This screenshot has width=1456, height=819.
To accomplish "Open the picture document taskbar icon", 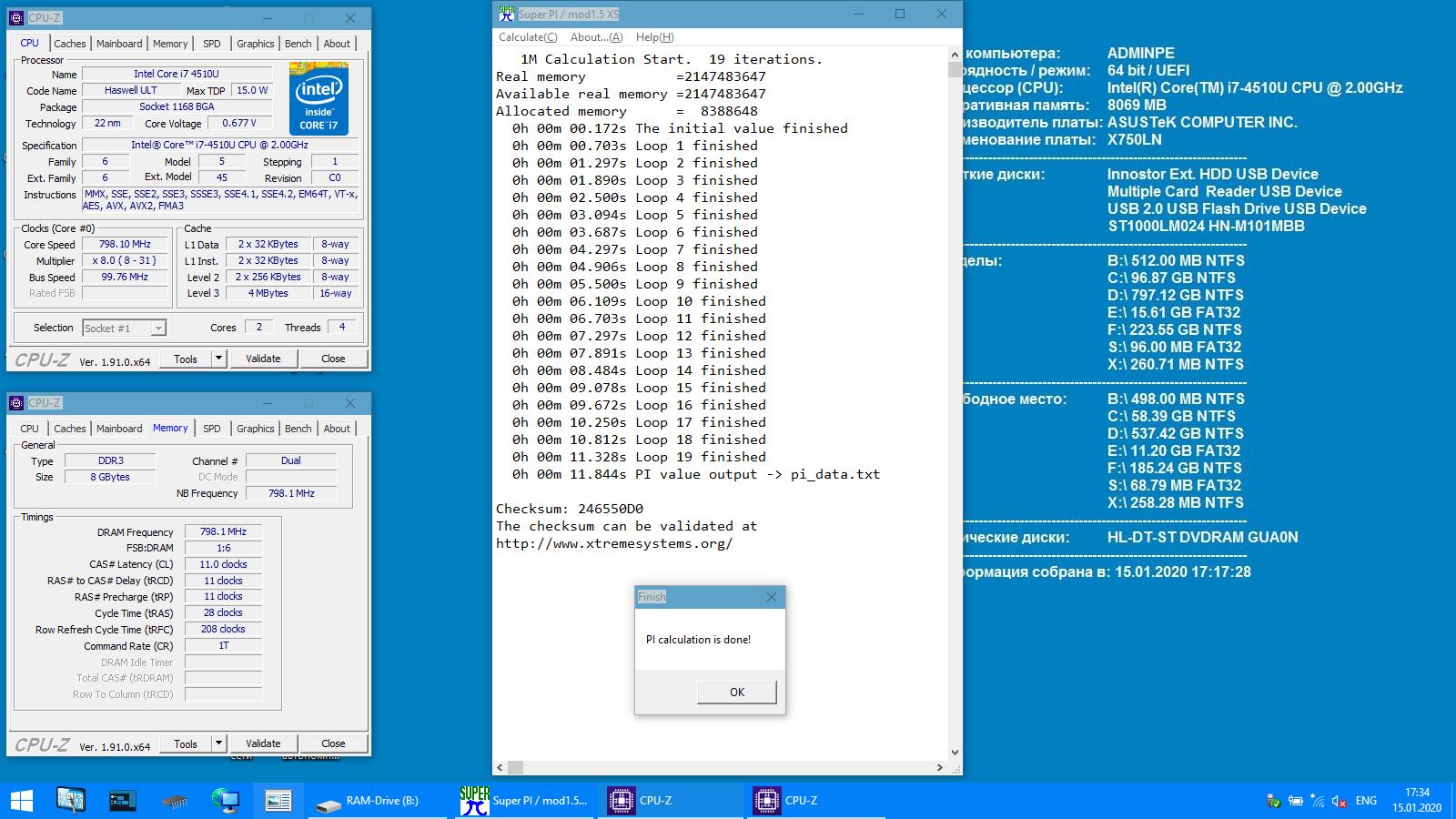I will [278, 801].
